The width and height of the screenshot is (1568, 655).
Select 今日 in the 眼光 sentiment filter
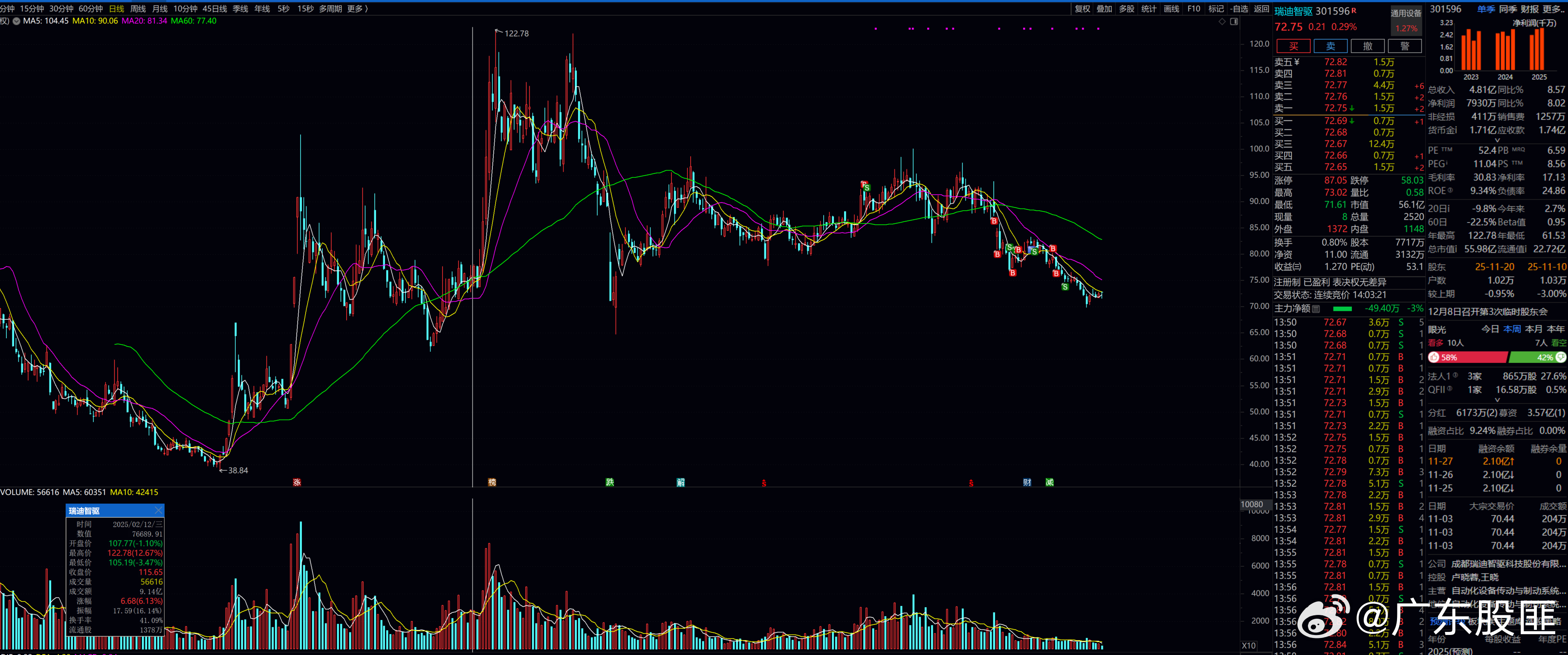click(1490, 329)
